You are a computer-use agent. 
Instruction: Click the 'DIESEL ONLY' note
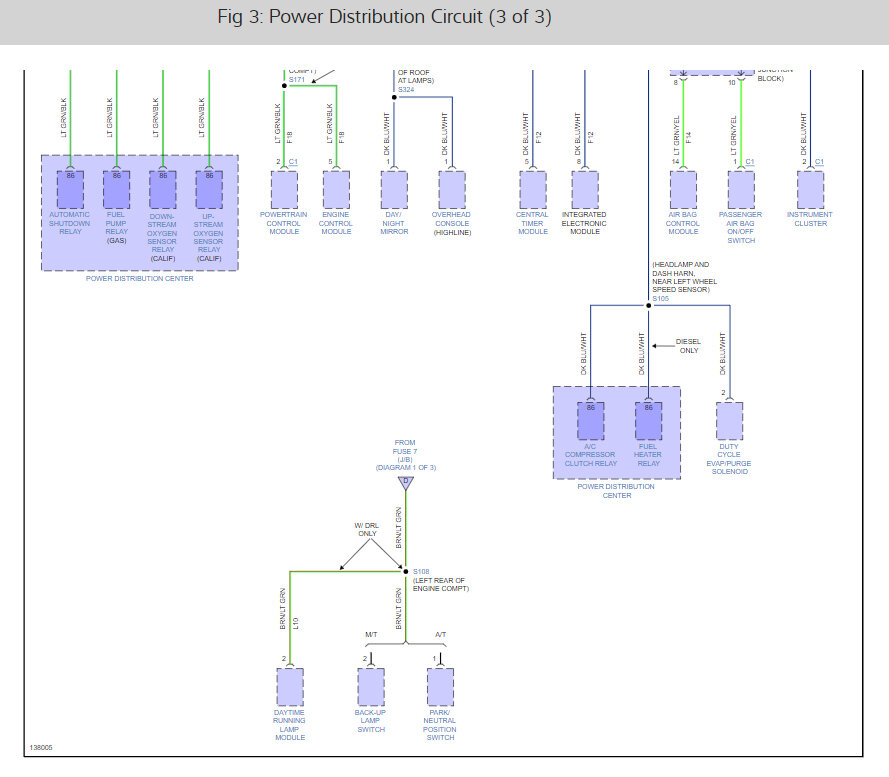[x=688, y=346]
